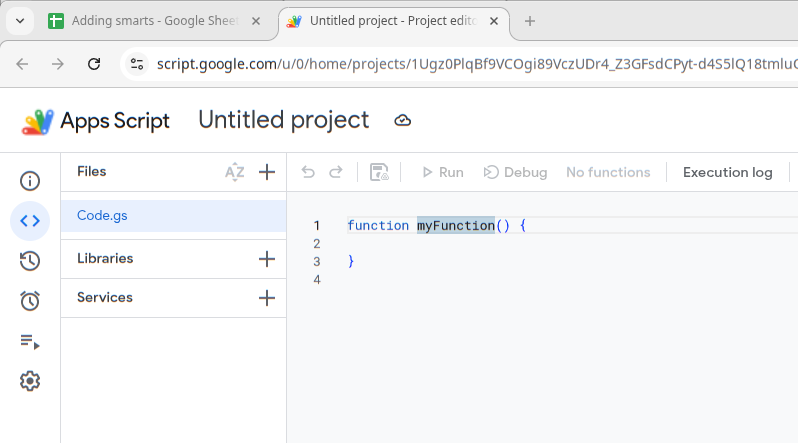Viewport: 798px width, 443px height.
Task: Click the function keyword in editor
Action: (x=378, y=226)
